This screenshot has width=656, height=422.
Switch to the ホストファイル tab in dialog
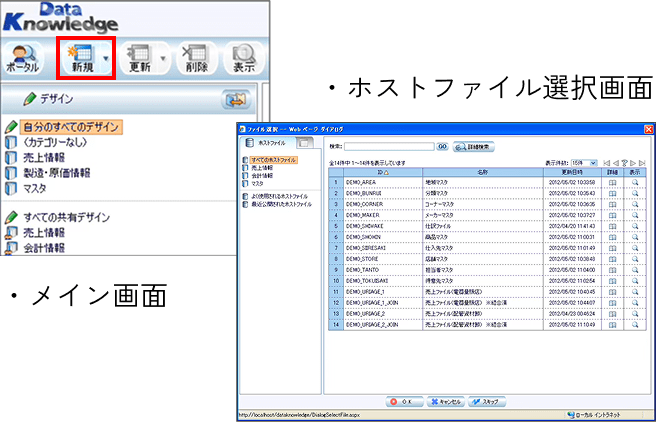[268, 143]
